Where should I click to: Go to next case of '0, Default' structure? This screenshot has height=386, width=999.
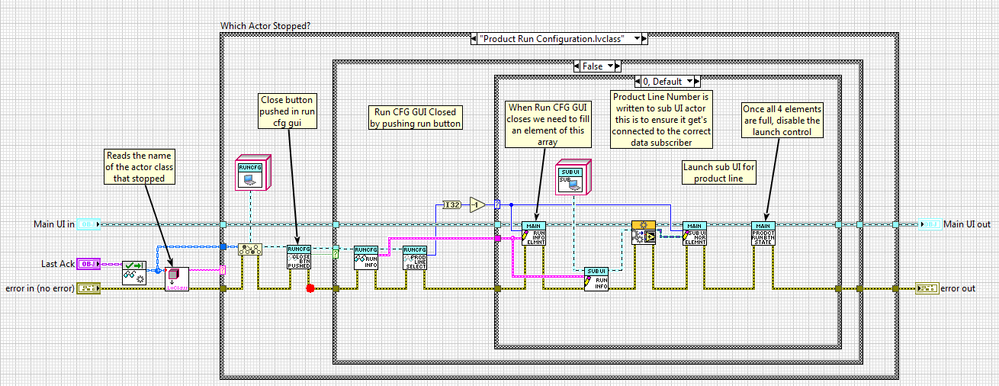(696, 82)
